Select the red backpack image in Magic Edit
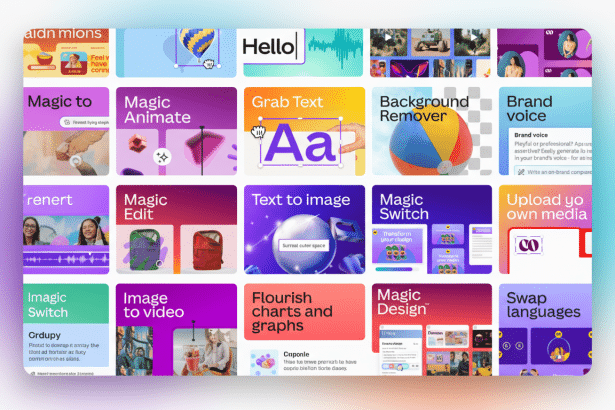615x410 pixels. [x=208, y=250]
